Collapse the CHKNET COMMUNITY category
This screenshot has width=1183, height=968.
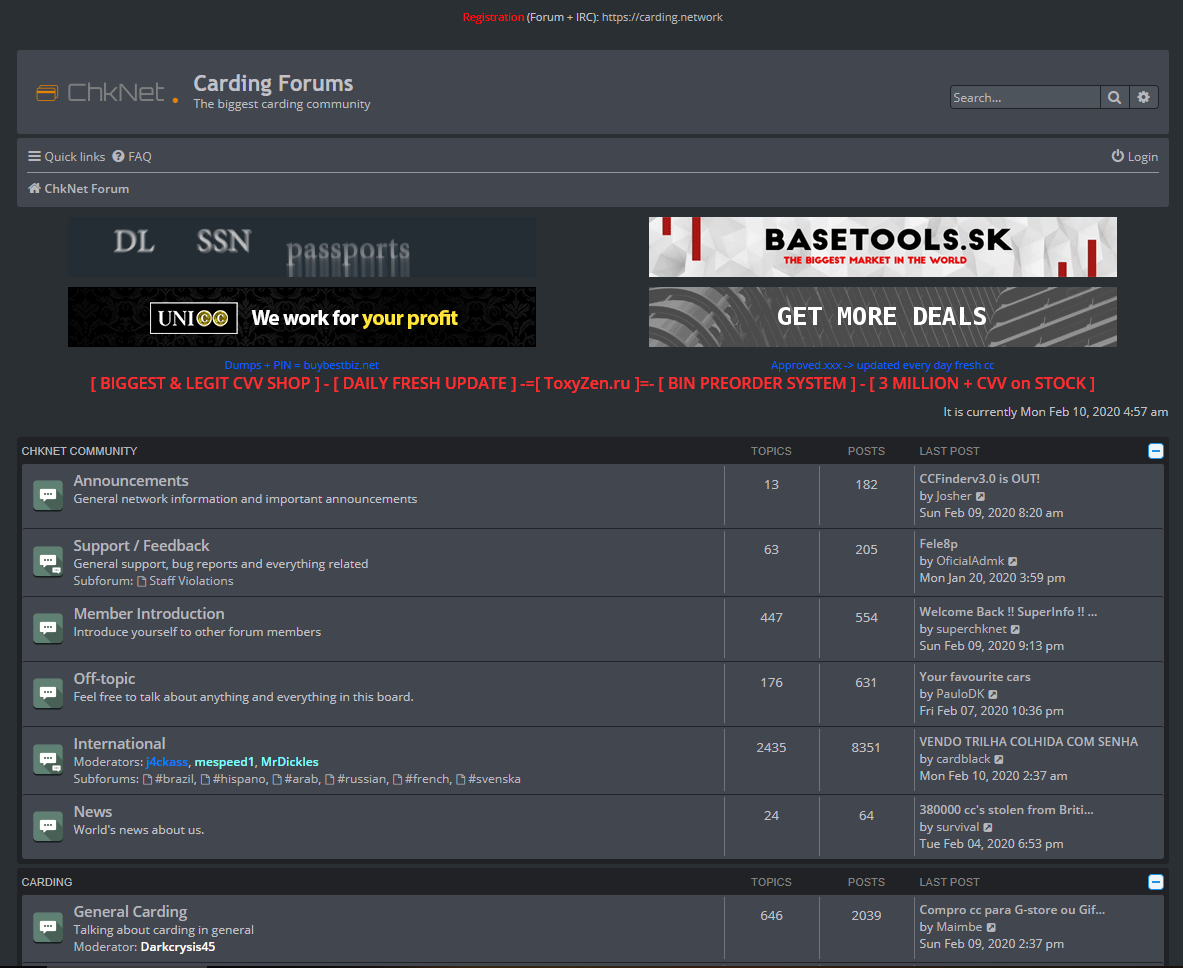[x=1156, y=451]
